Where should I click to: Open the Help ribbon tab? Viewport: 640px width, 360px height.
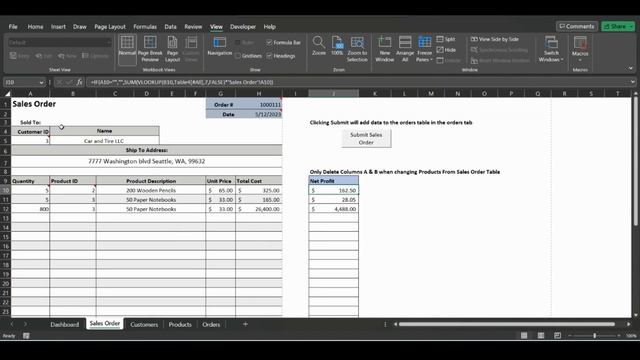point(269,27)
